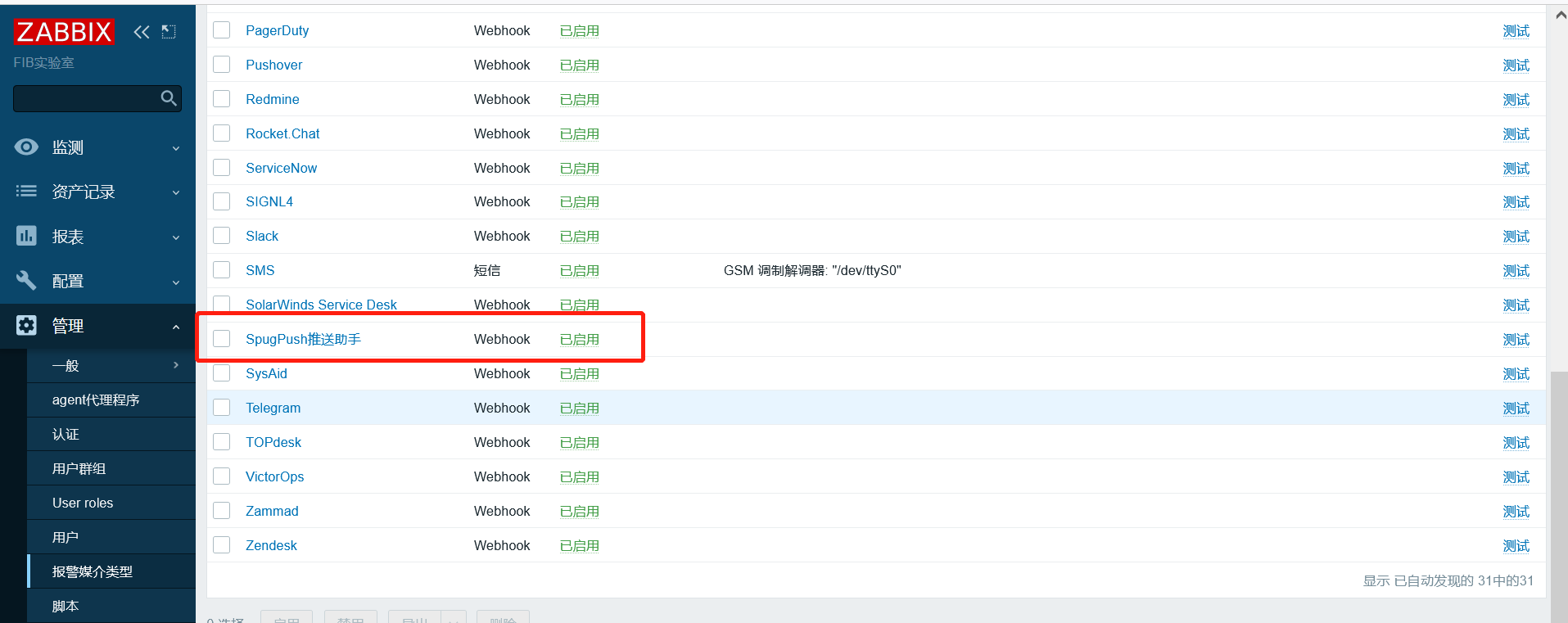
Task: Toggle 已启用 status for TOPdesk
Action: tap(580, 442)
